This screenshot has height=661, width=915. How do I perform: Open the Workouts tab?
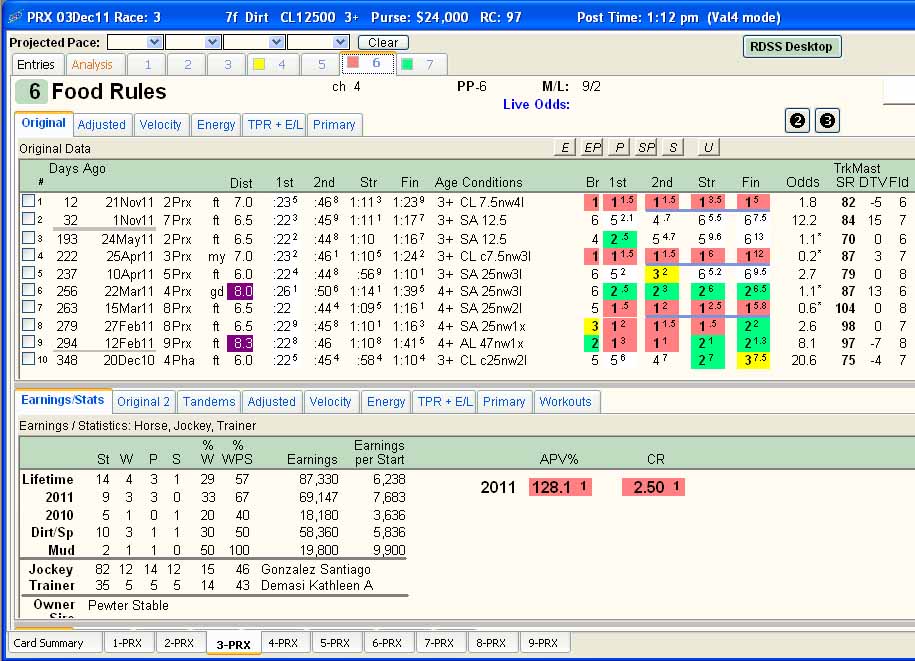(565, 401)
